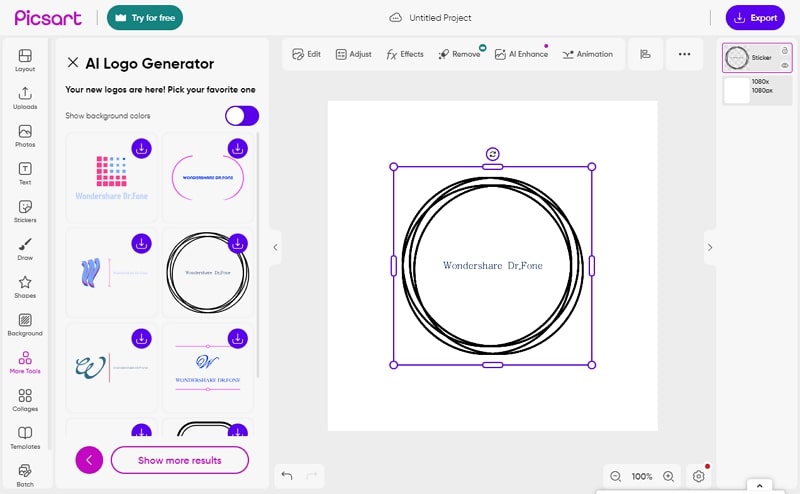Open the Collages panel
Viewport: 800px width, 494px height.
pos(25,400)
